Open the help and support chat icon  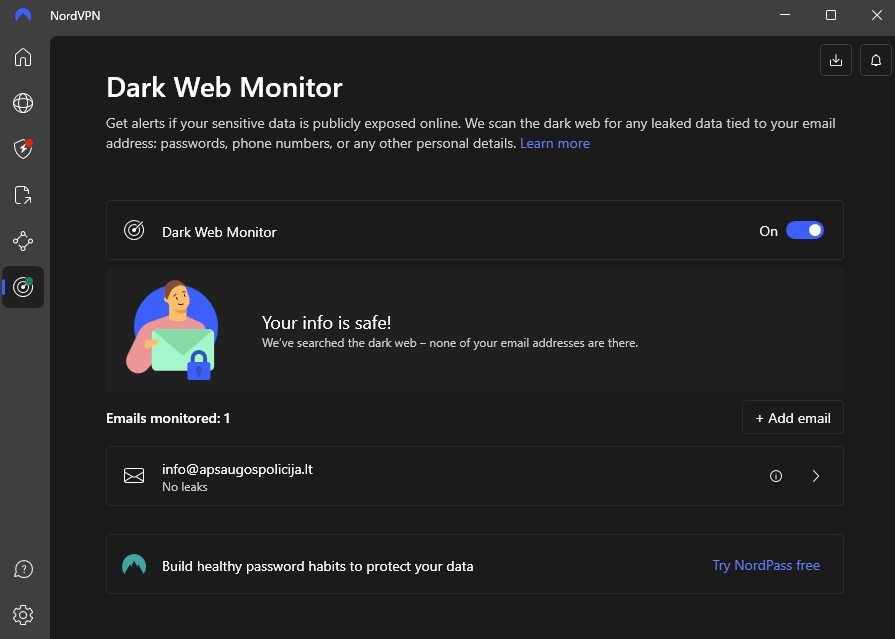23,569
